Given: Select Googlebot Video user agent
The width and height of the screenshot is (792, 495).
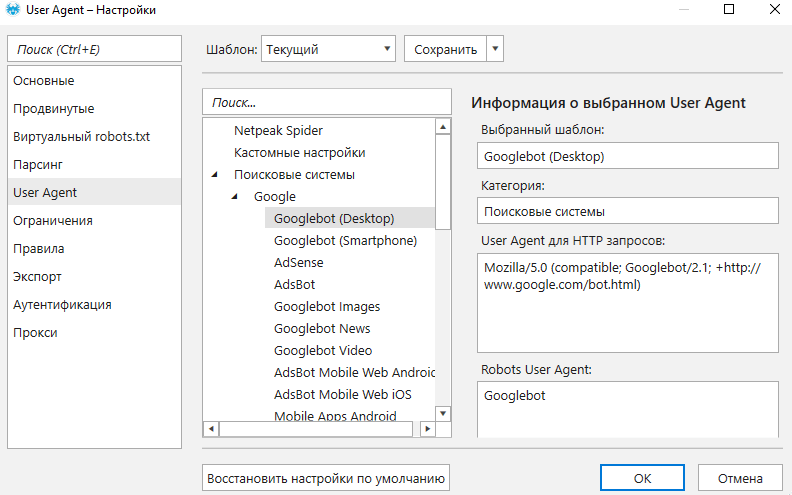Looking at the screenshot, I should point(323,351).
